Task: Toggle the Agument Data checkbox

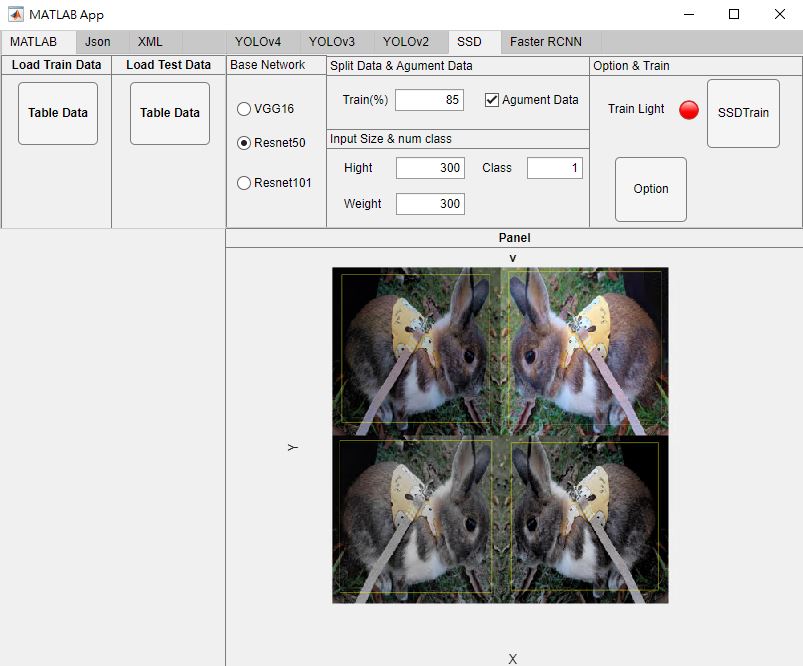Action: (492, 100)
